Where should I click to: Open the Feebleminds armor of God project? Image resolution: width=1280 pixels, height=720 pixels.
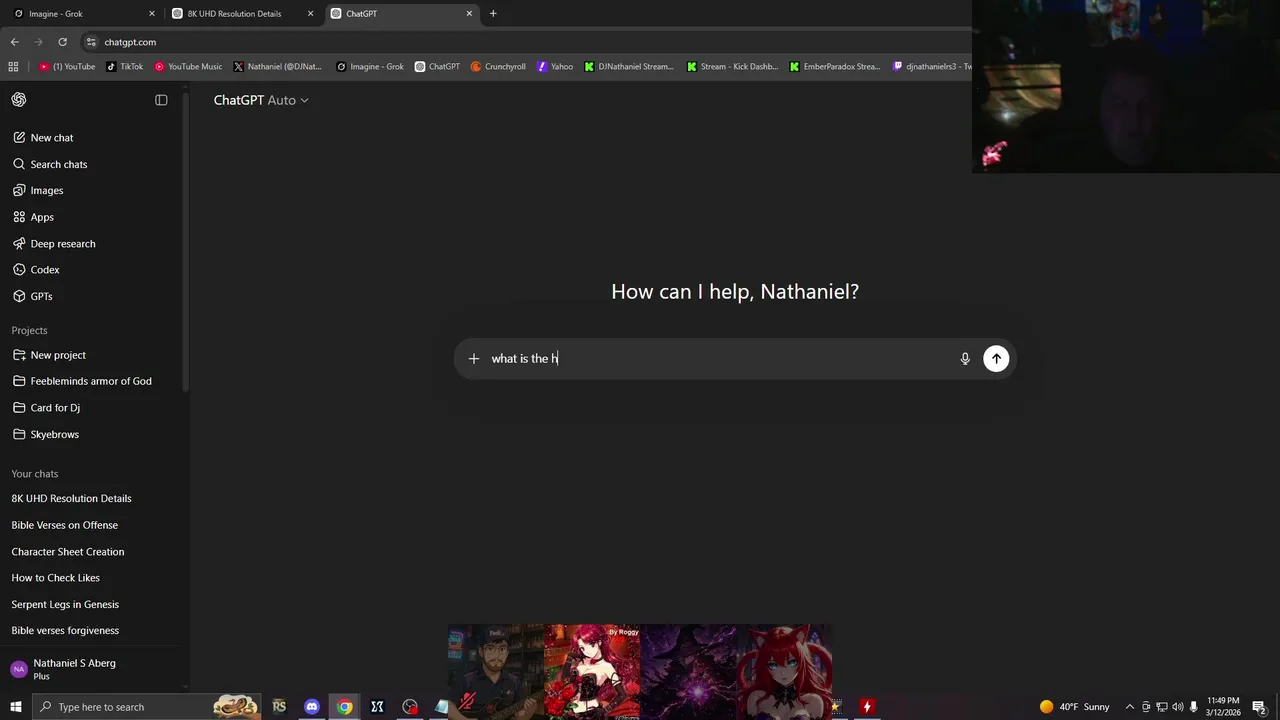(x=90, y=381)
